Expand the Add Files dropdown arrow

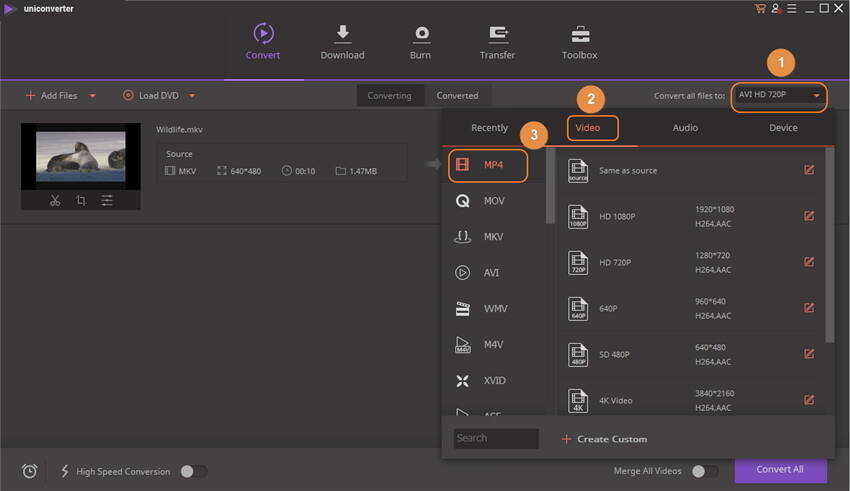coord(92,95)
